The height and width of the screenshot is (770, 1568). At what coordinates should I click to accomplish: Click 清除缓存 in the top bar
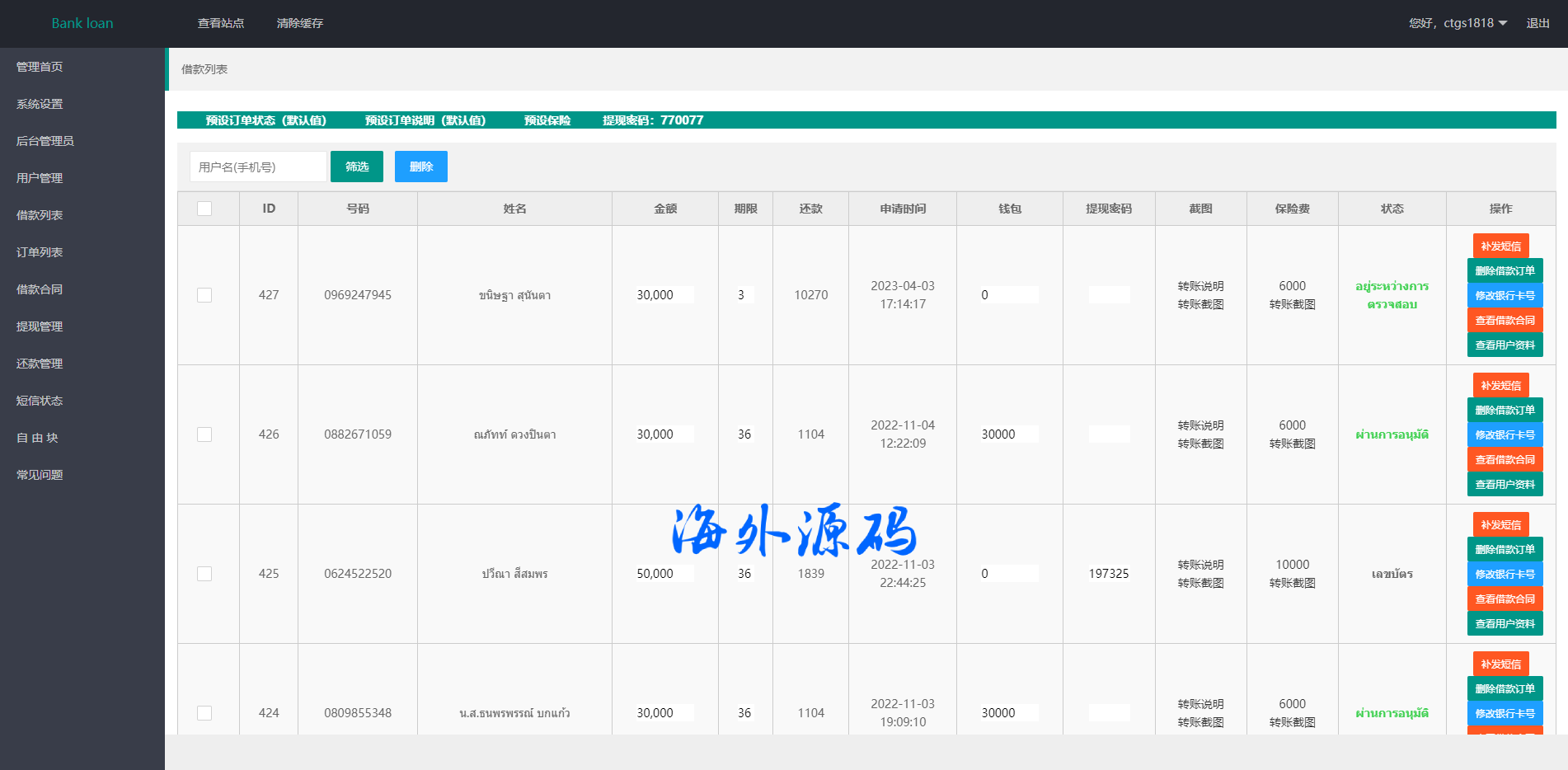[300, 23]
